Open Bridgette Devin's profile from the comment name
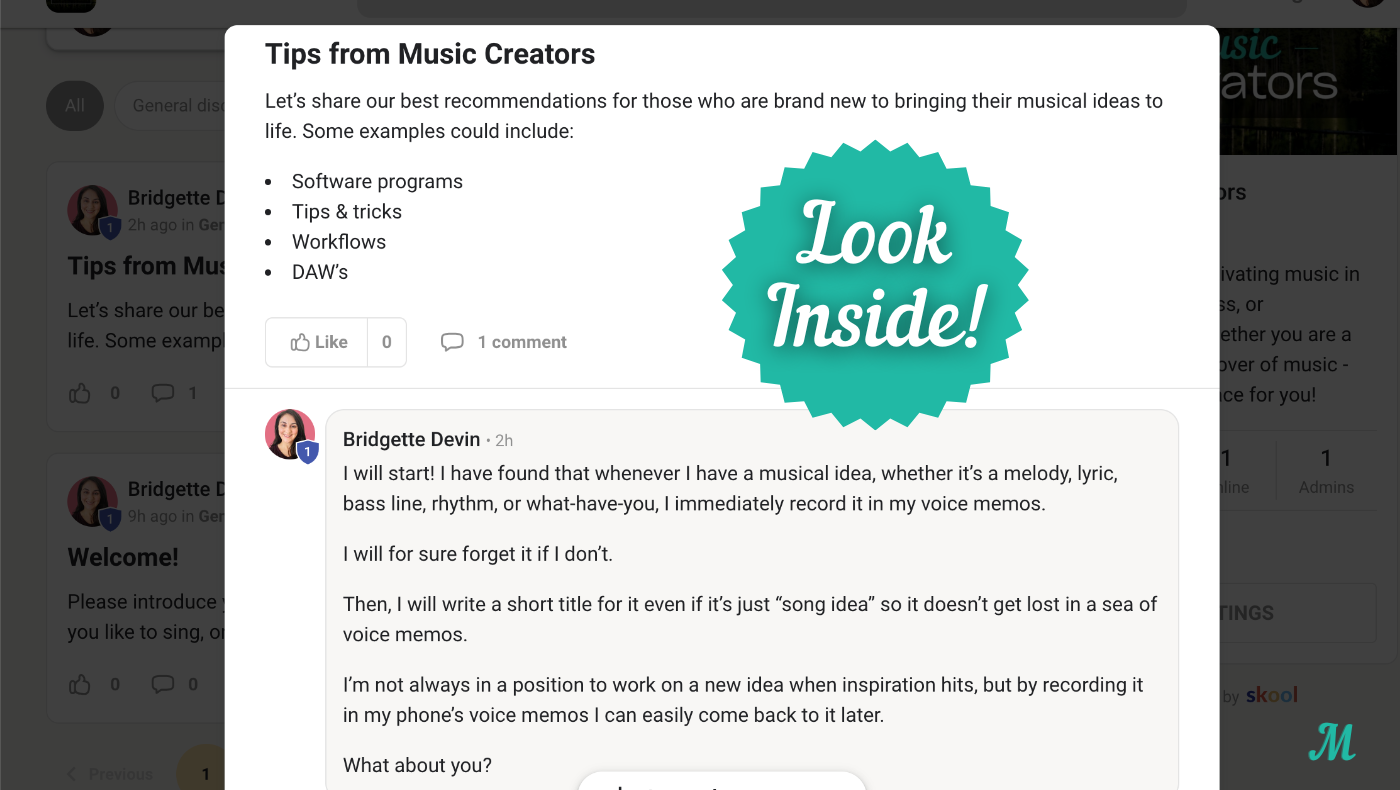 411,439
